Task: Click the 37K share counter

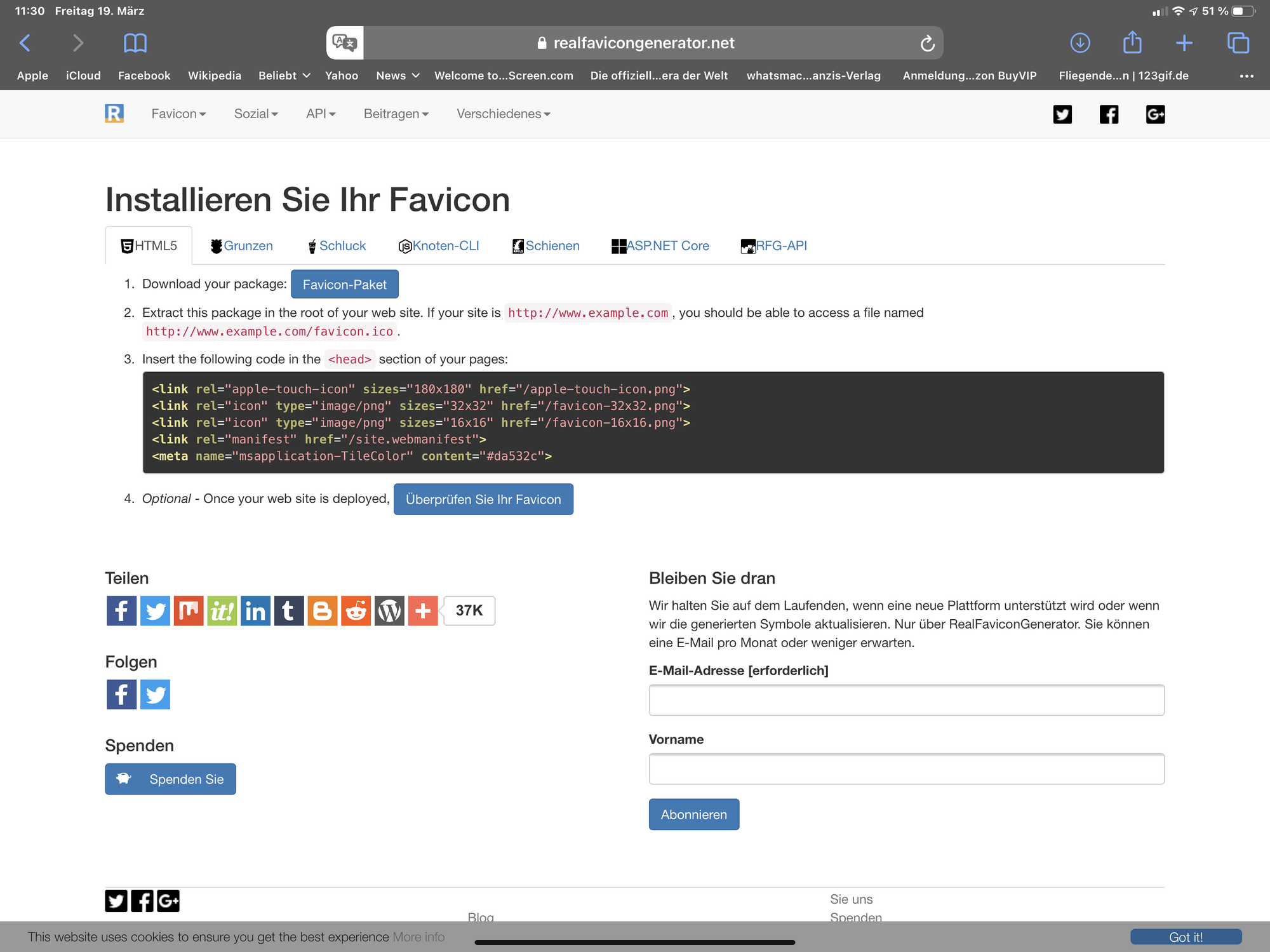Action: [x=469, y=611]
